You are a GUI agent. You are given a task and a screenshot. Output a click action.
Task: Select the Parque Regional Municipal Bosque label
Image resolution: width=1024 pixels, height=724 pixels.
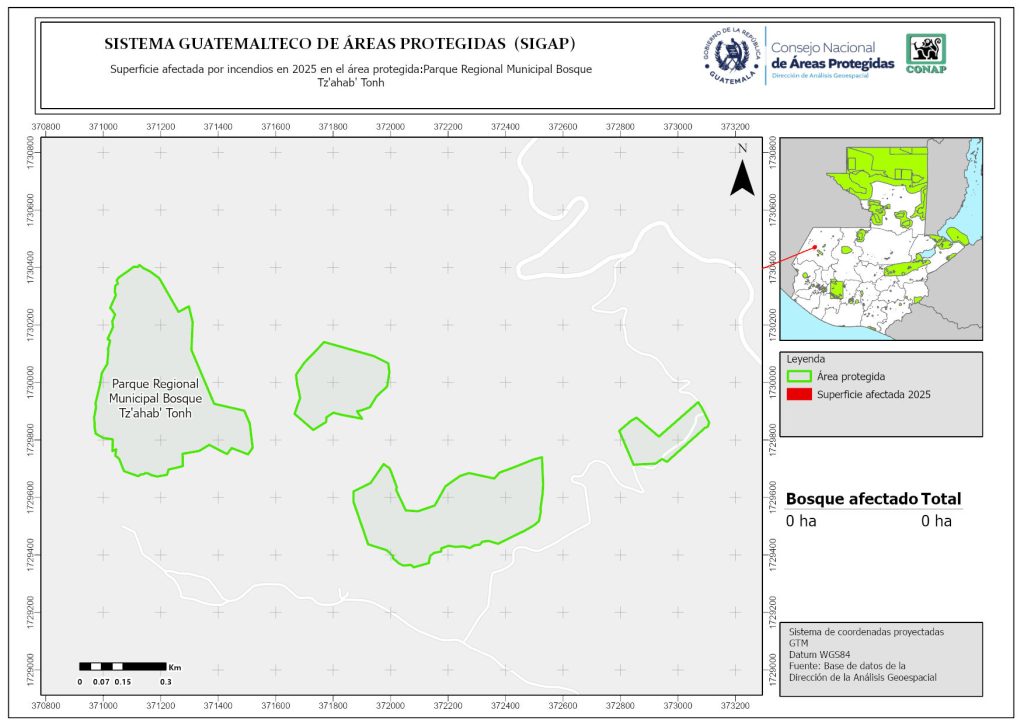pyautogui.click(x=155, y=398)
